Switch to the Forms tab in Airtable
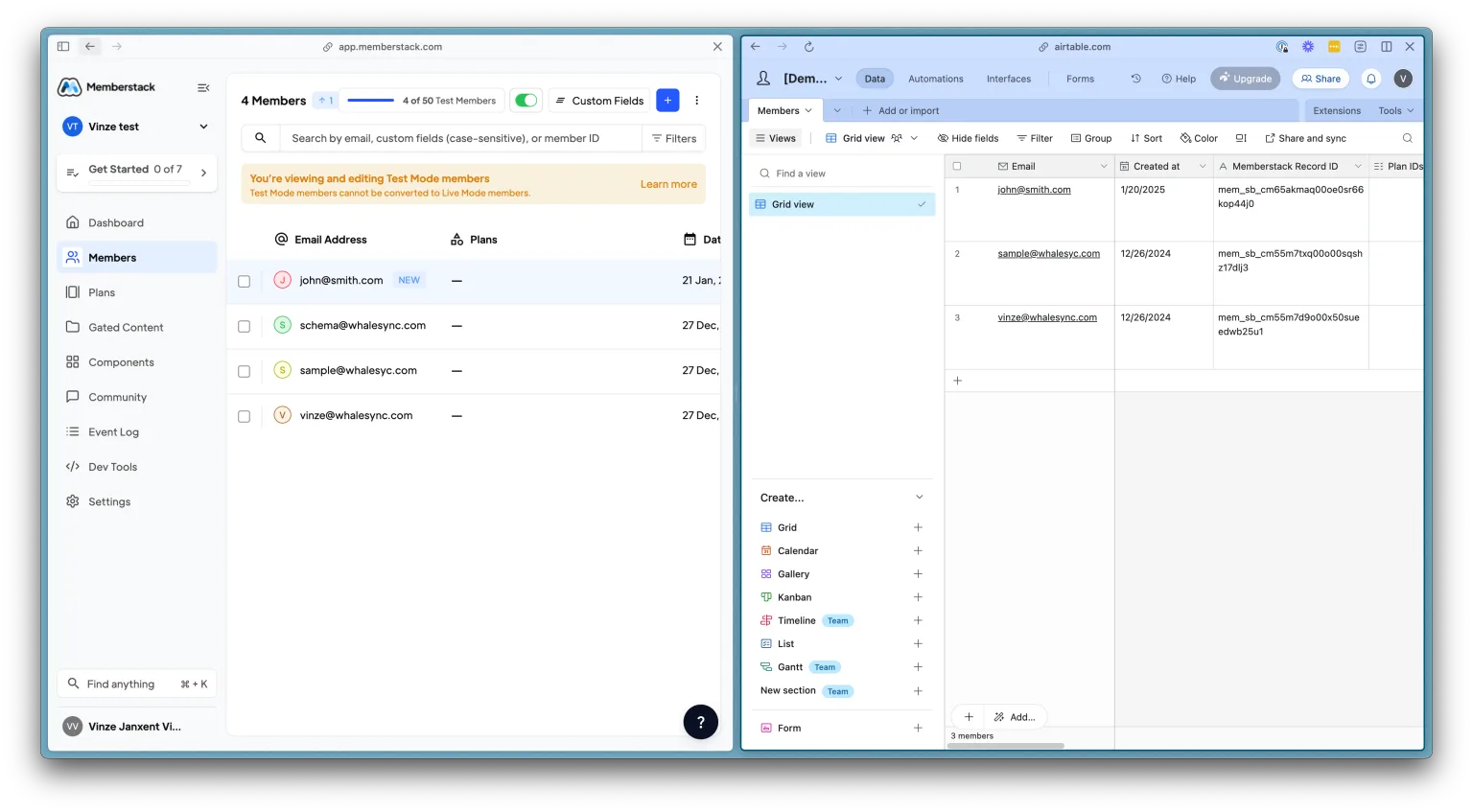The image size is (1473, 812). click(1080, 79)
